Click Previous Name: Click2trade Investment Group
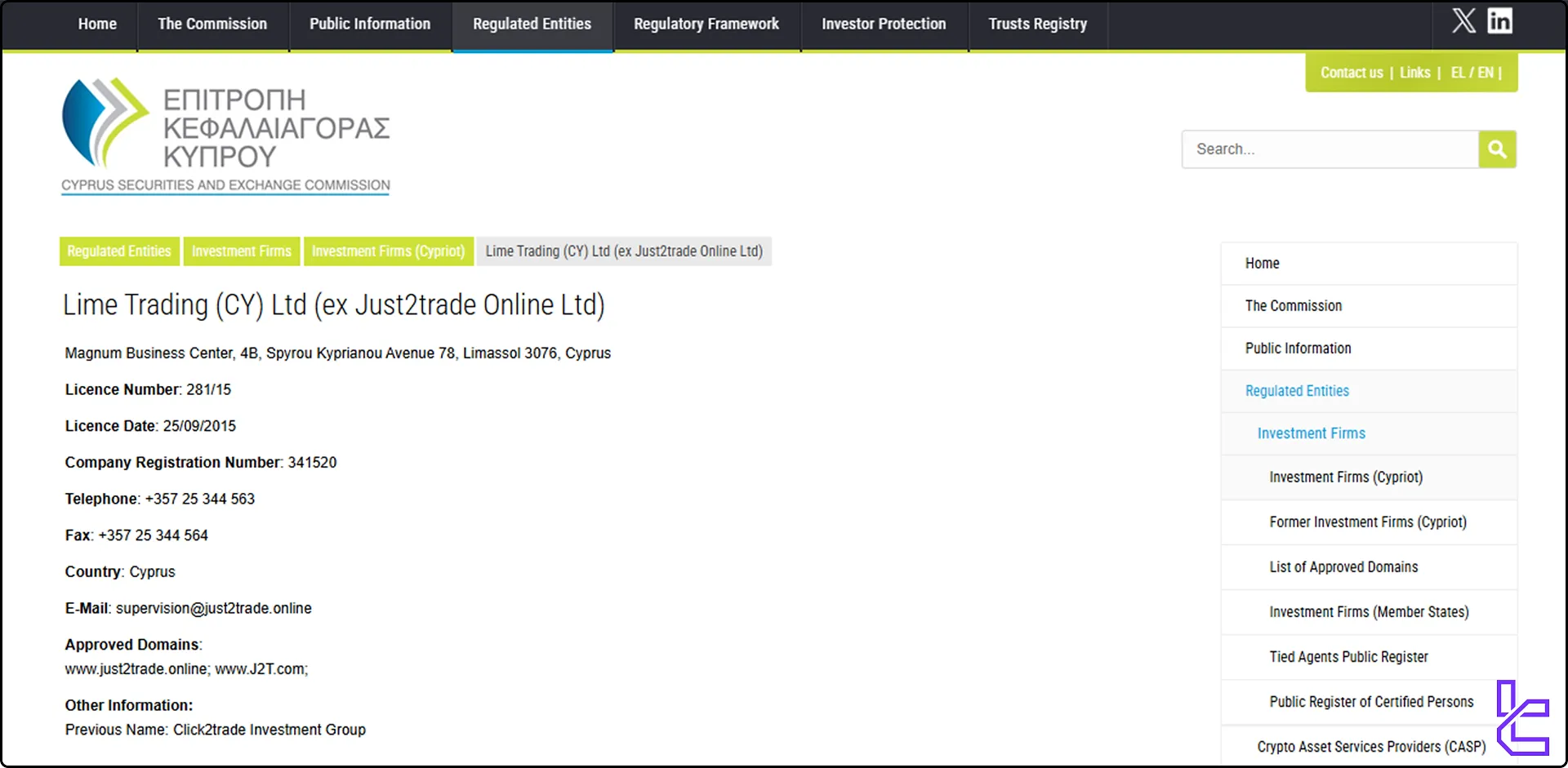Screen dimensions: 1568x768 point(216,730)
